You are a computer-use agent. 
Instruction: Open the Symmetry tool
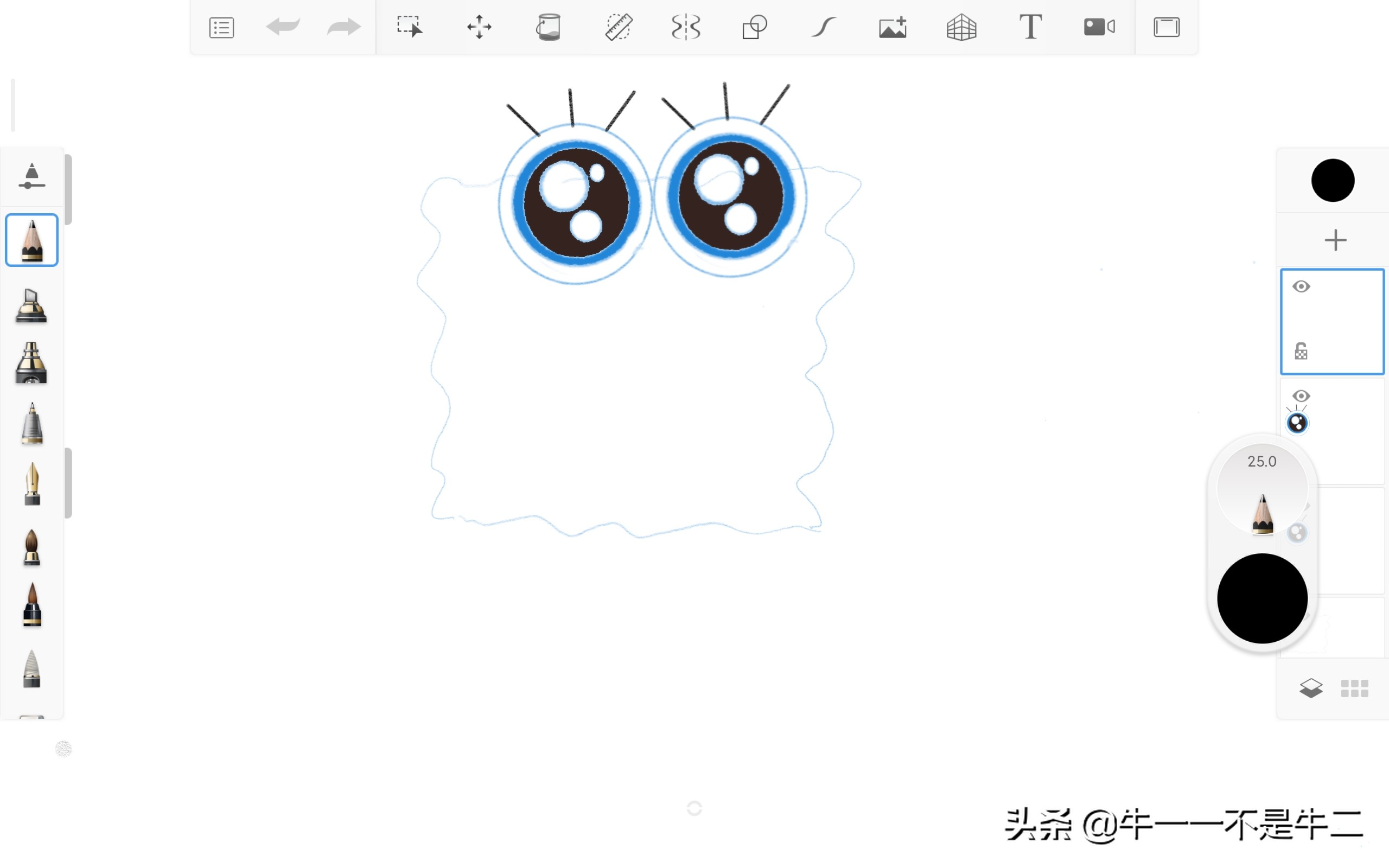pyautogui.click(x=686, y=27)
